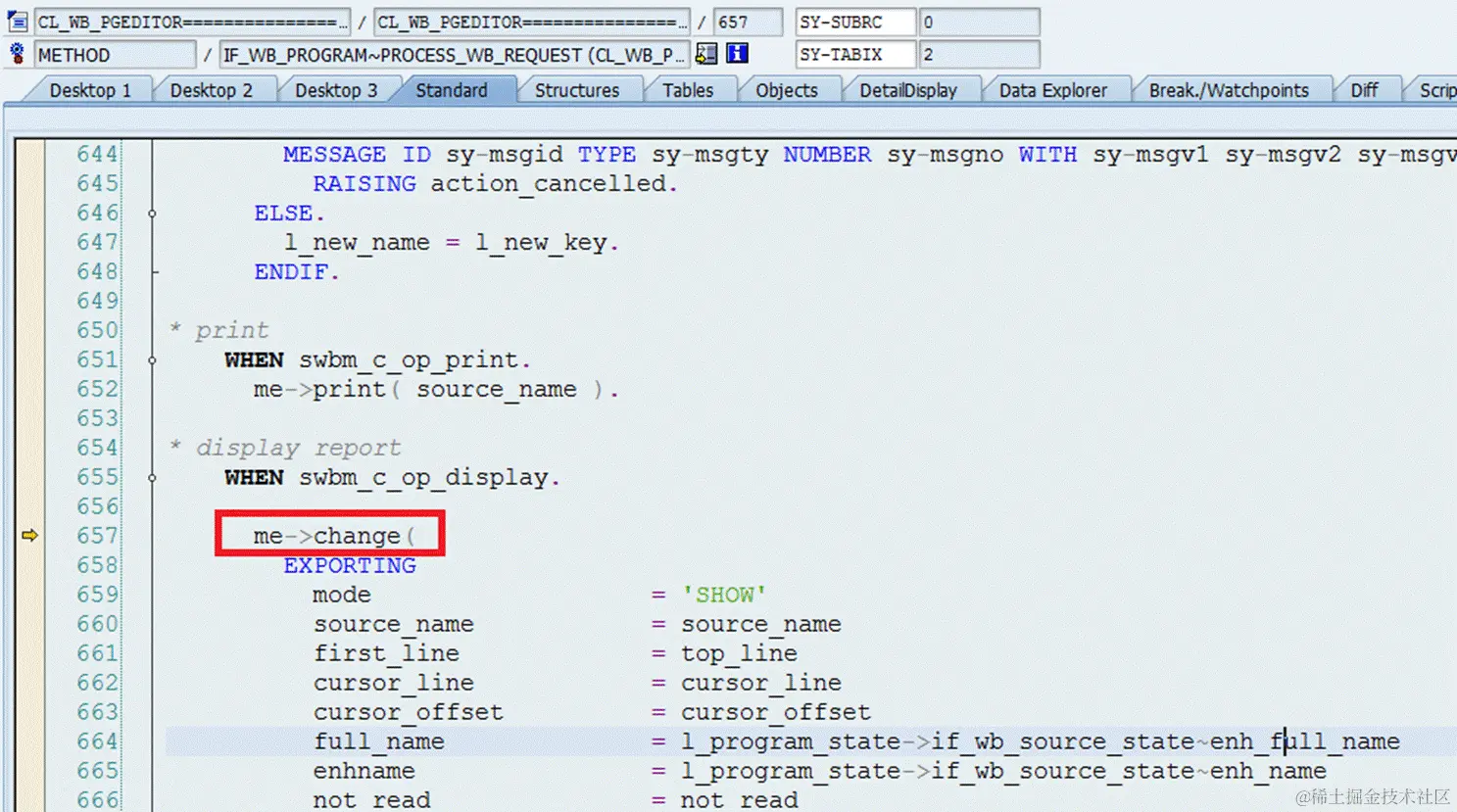Open the Break./Watchpoints tab
This screenshot has height=812, width=1457.
click(x=1229, y=90)
